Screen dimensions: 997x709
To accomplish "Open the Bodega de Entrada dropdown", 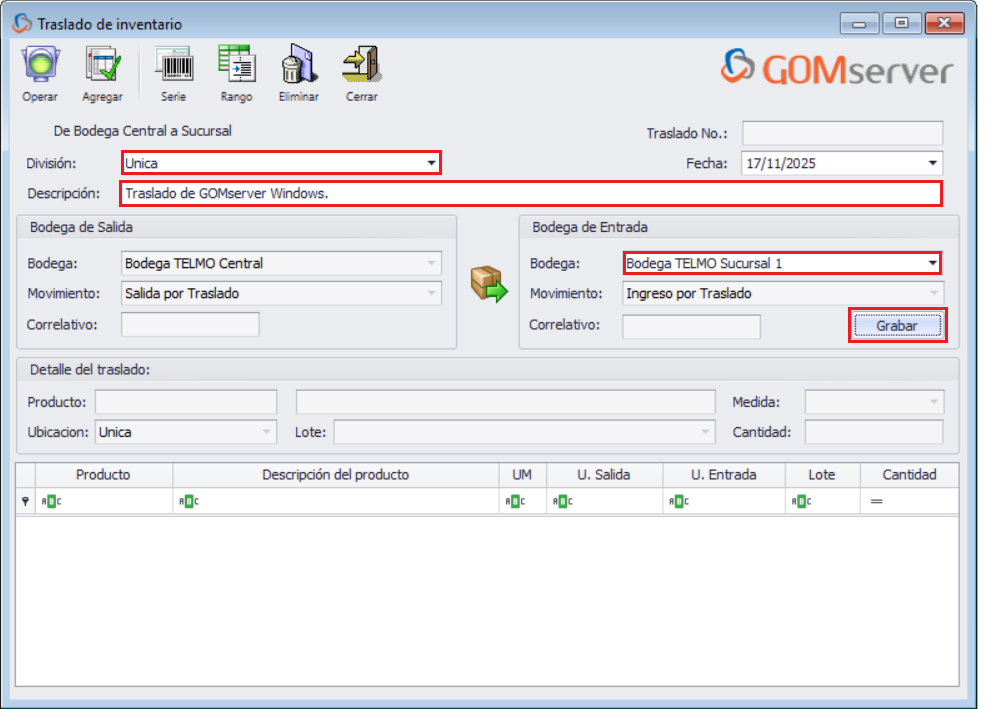I will click(932, 264).
